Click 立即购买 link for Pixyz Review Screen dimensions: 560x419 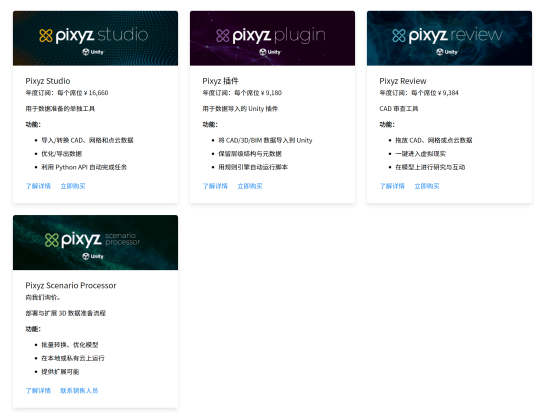(427, 186)
